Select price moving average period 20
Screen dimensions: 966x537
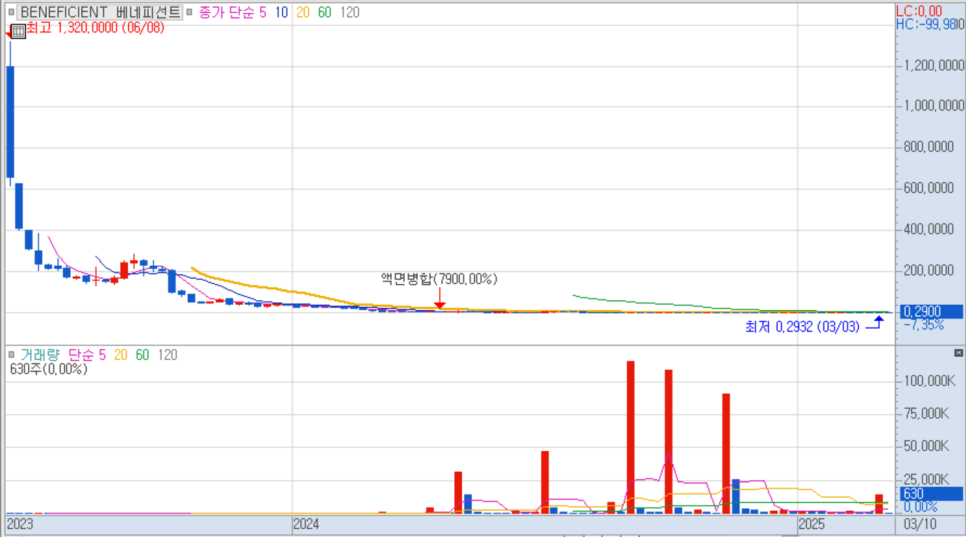(302, 12)
